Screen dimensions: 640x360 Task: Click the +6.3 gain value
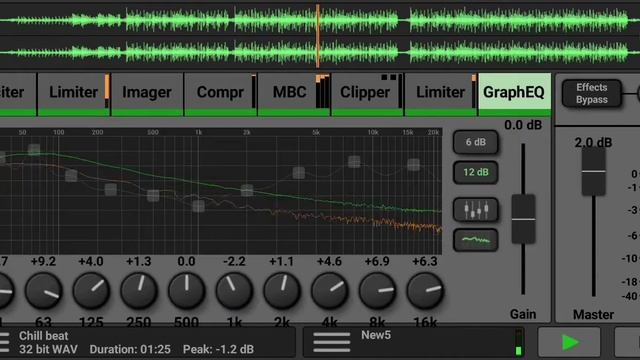point(425,261)
